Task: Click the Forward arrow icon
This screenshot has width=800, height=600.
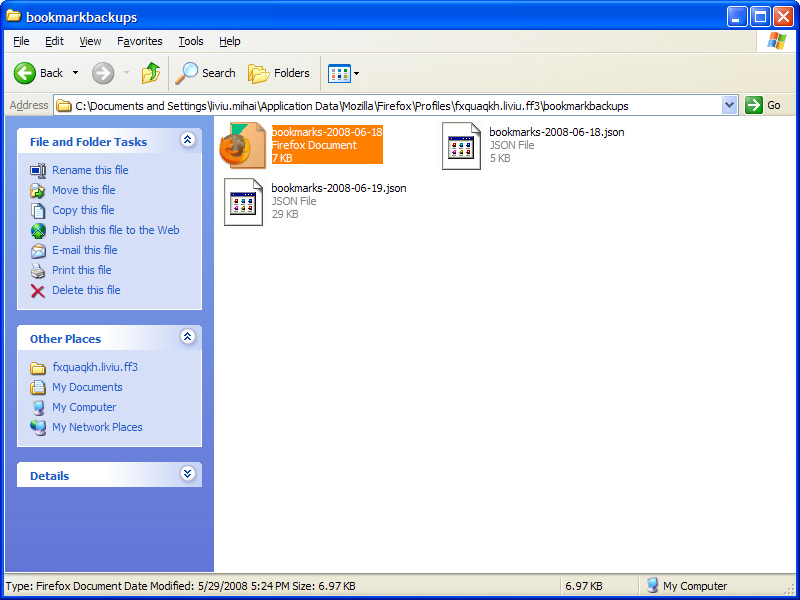Action: pos(103,73)
